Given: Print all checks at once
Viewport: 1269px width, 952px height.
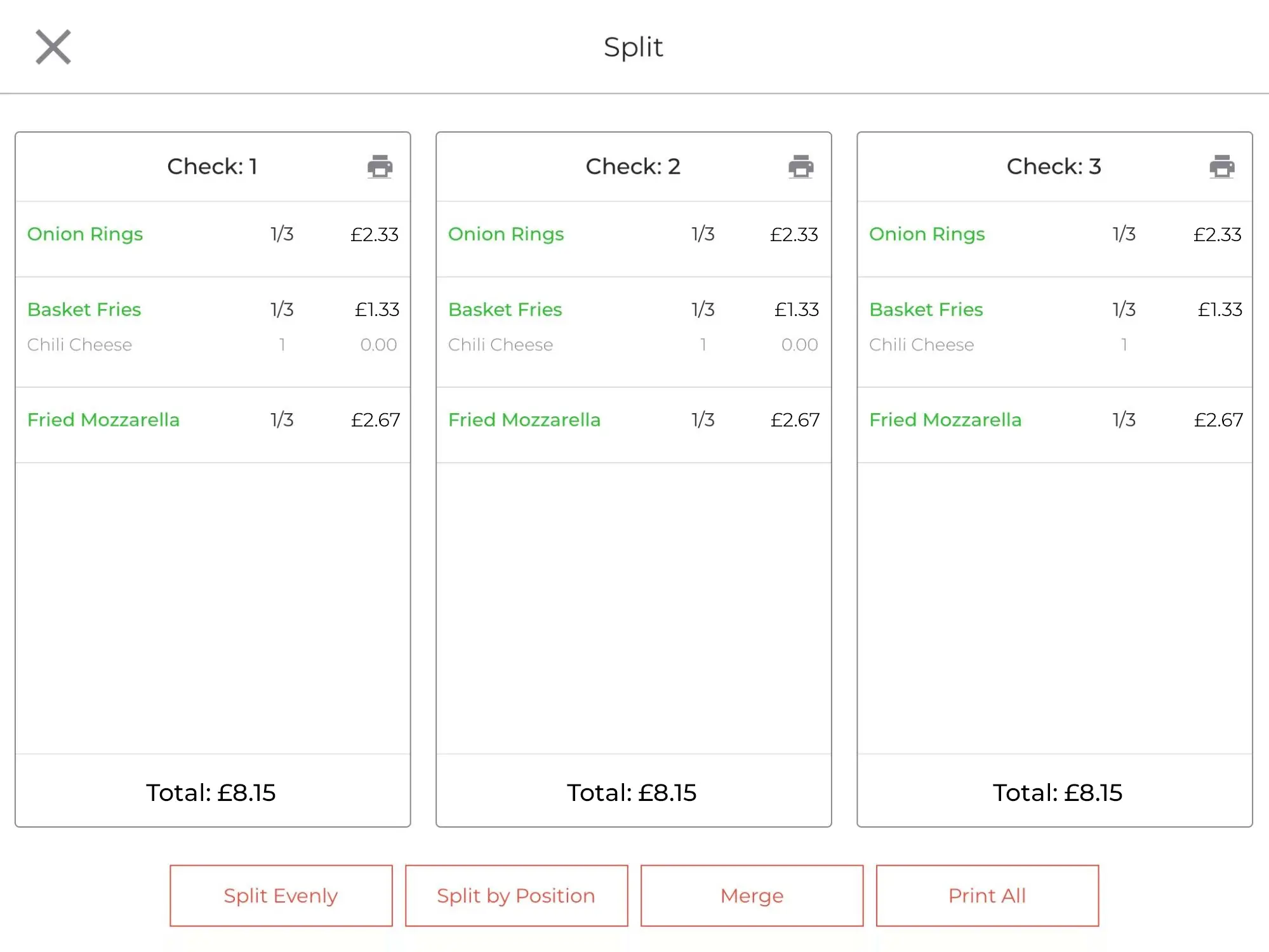Looking at the screenshot, I should tap(987, 895).
